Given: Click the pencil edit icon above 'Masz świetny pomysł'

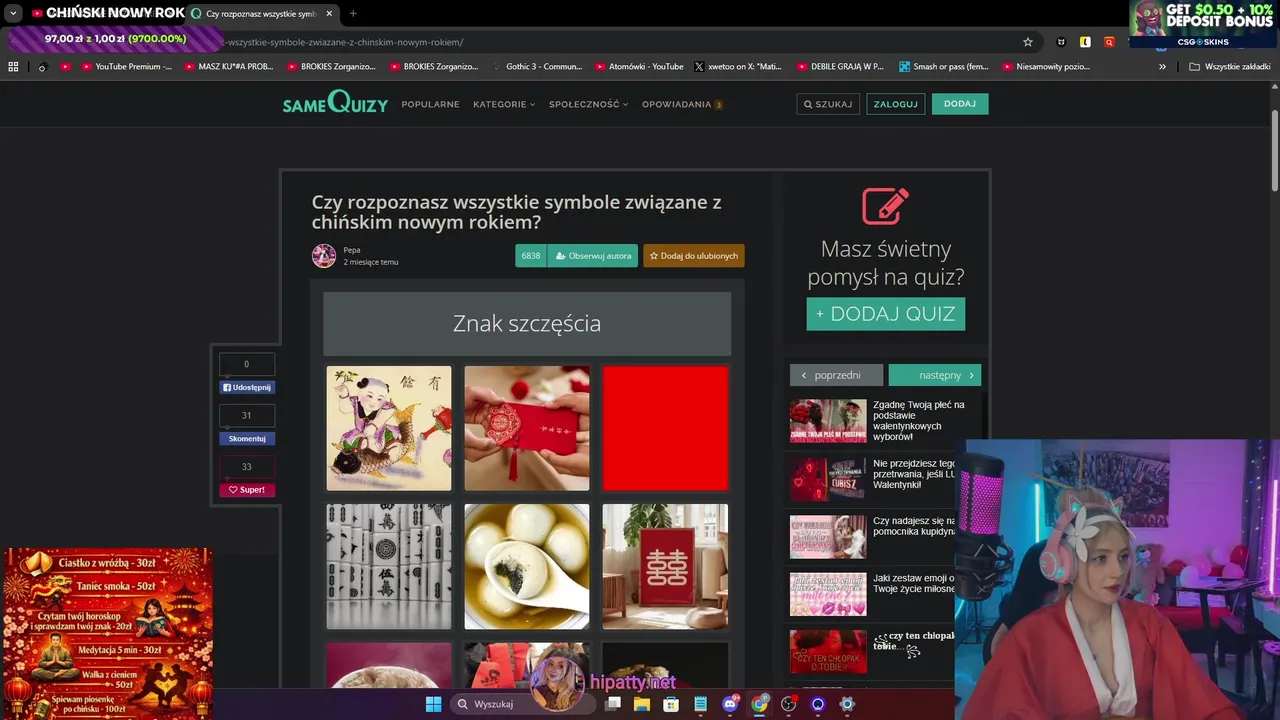Looking at the screenshot, I should click(885, 206).
